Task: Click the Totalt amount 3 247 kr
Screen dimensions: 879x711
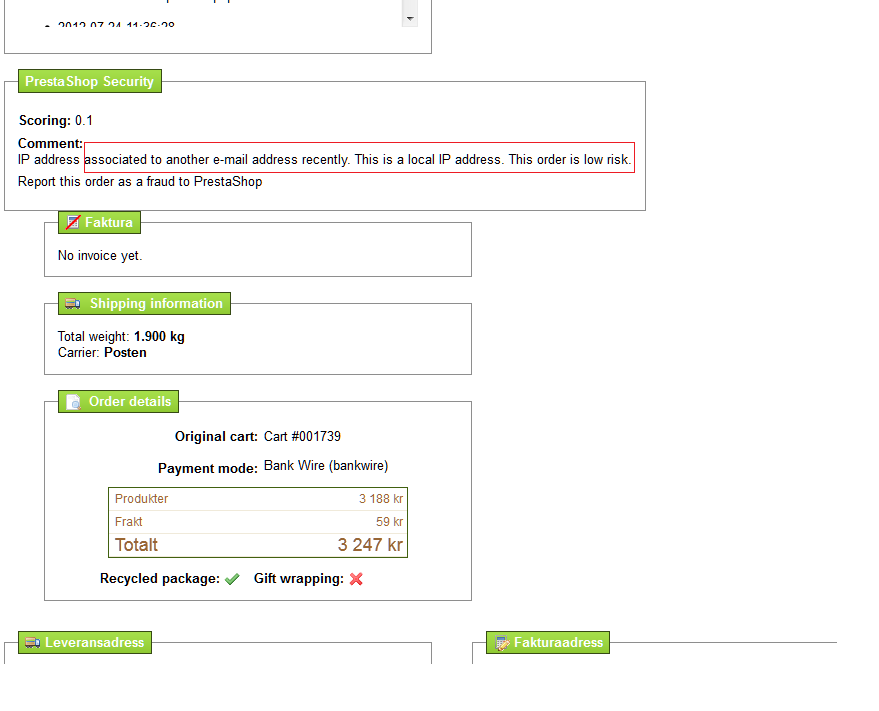Action: click(x=370, y=545)
